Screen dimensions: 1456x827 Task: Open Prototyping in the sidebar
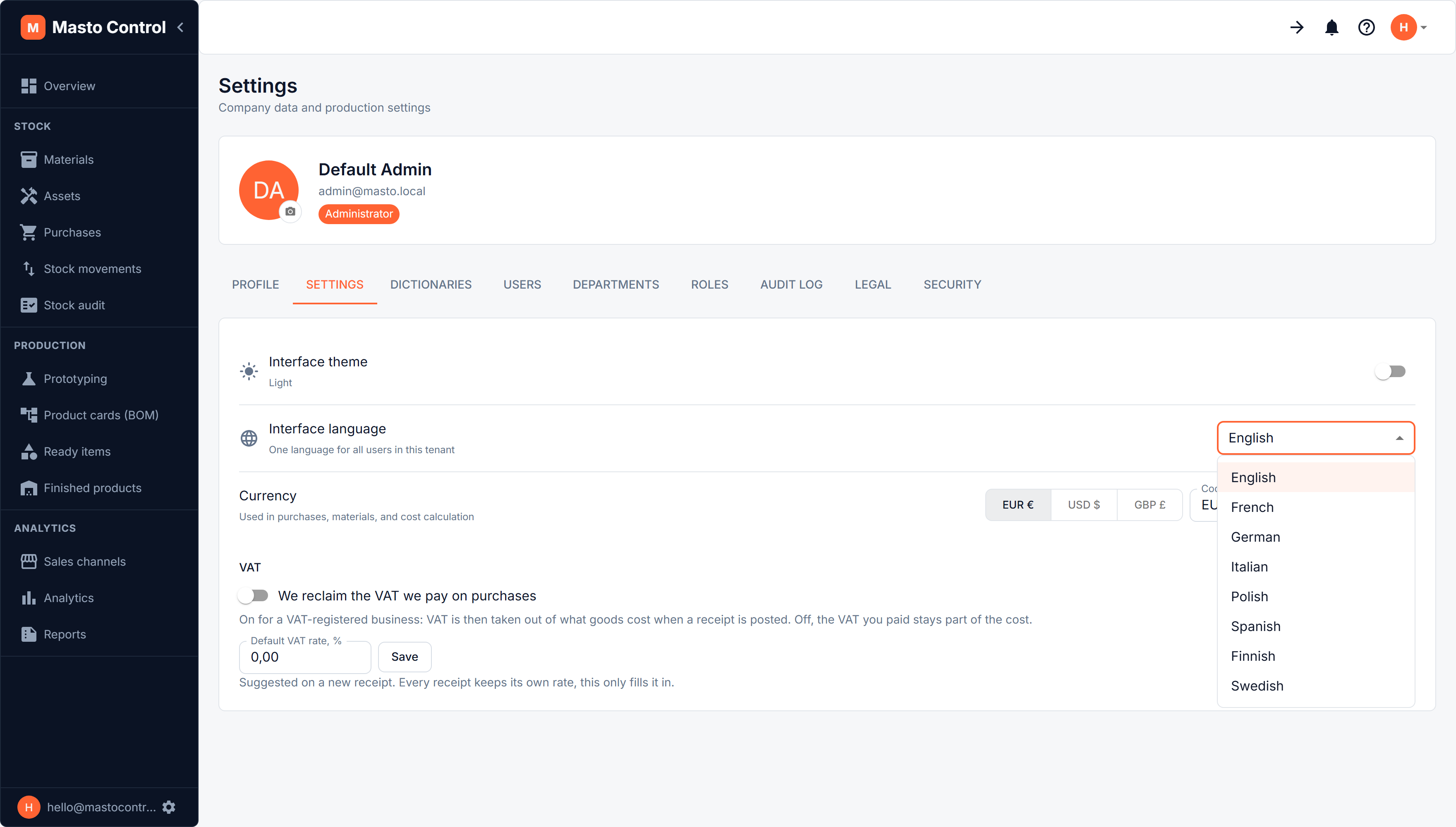coord(99,379)
